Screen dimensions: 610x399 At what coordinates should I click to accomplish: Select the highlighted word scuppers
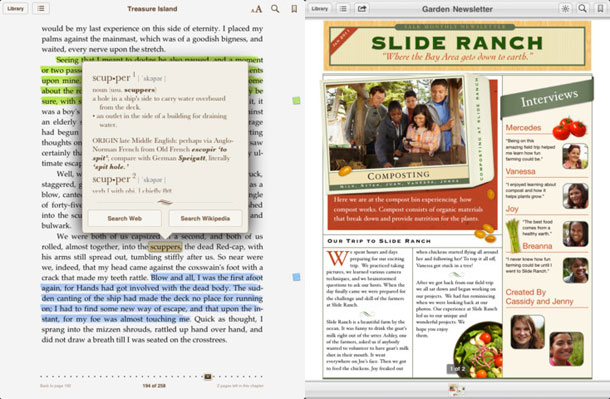point(165,247)
